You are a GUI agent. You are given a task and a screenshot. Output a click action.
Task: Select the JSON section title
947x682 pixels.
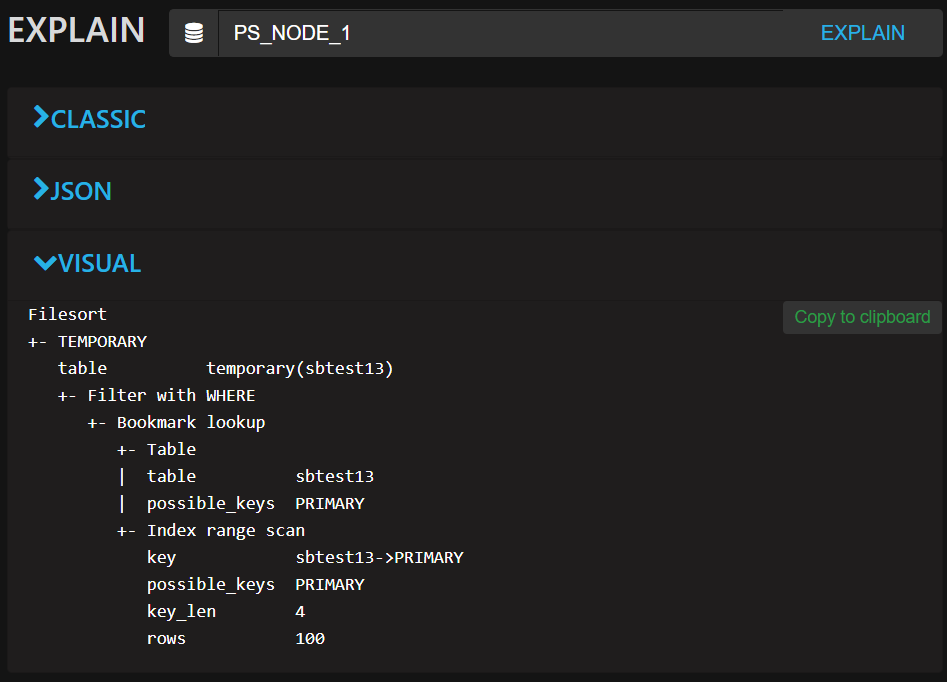[81, 191]
